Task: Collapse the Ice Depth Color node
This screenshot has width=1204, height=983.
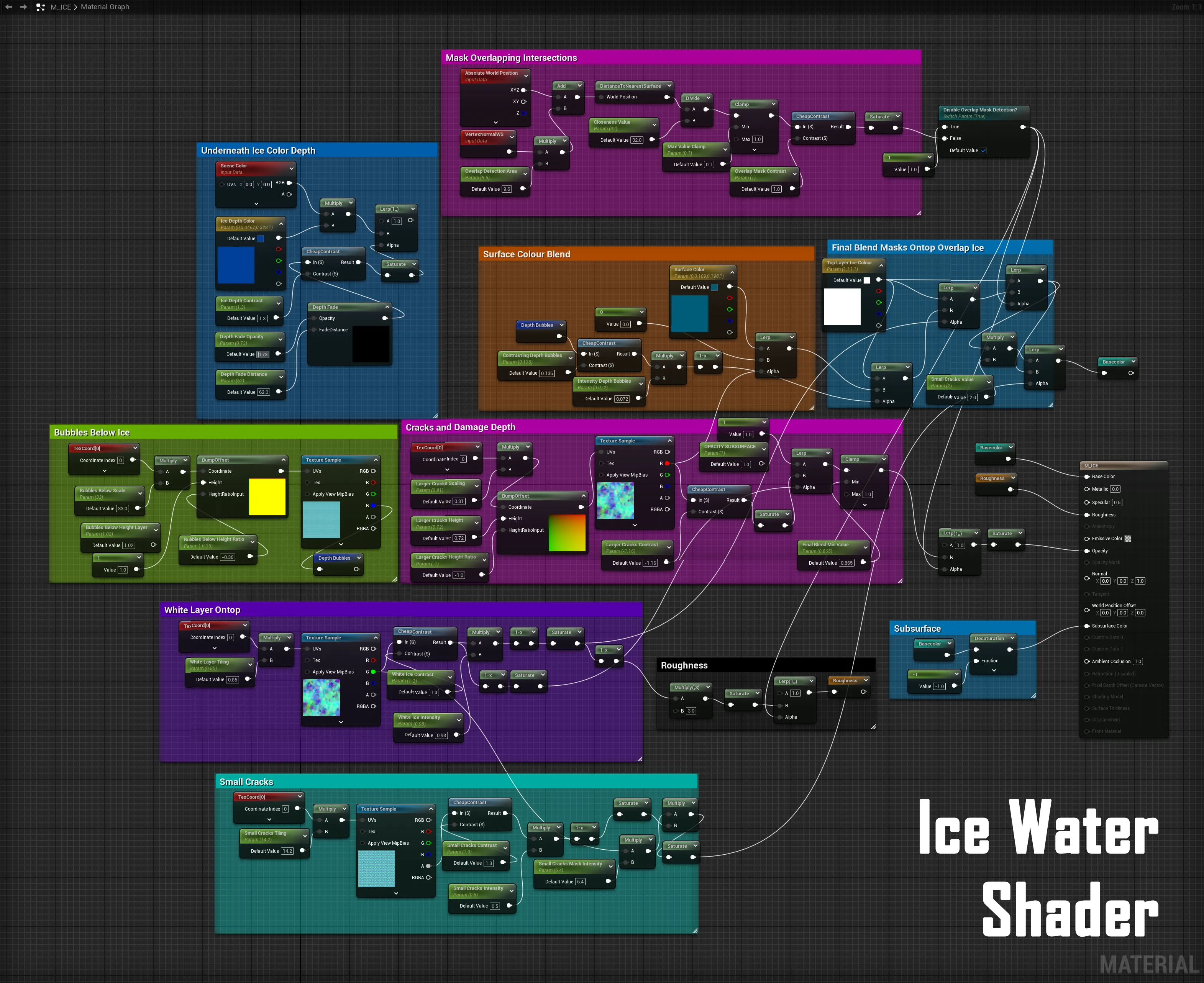Action: 281,224
